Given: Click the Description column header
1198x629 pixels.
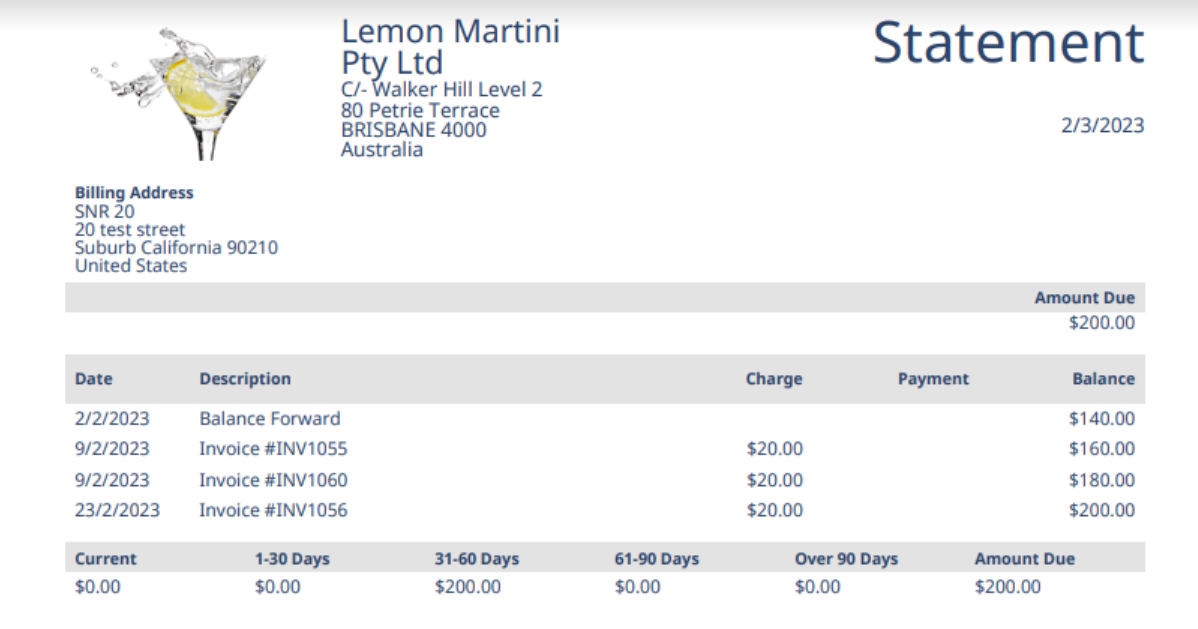Looking at the screenshot, I should click(x=245, y=379).
